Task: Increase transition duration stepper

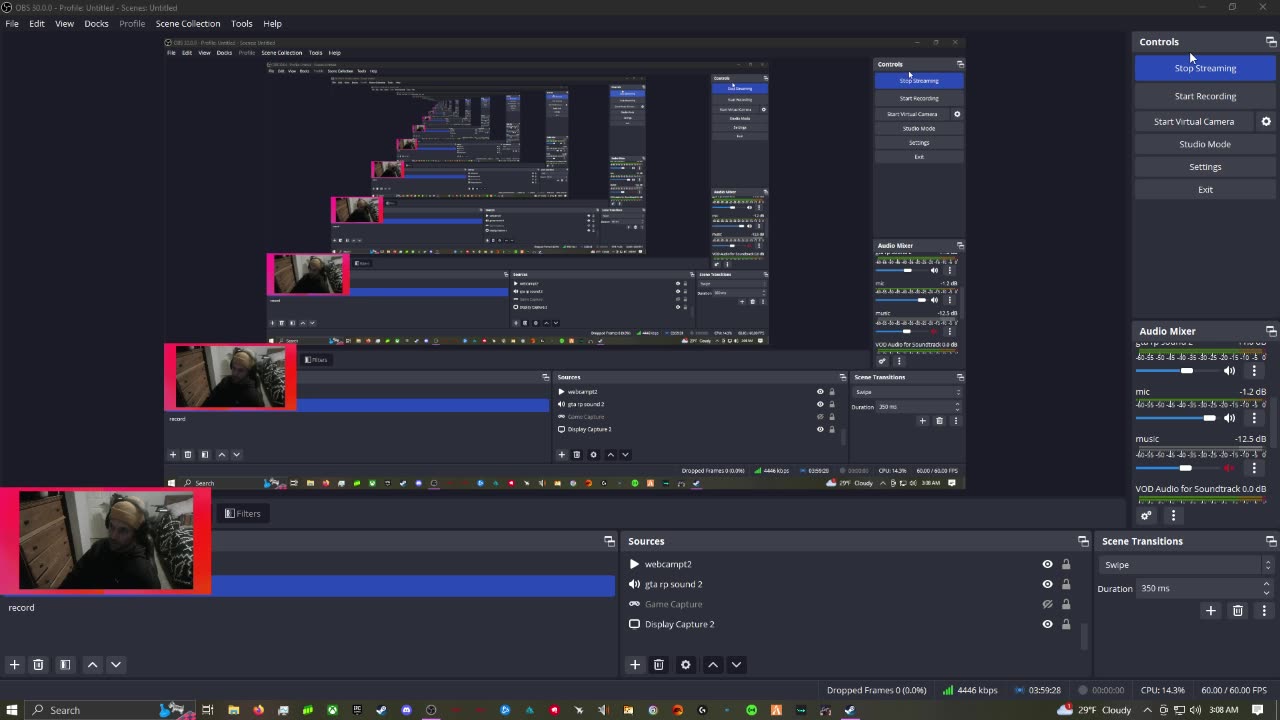Action: (1267, 584)
